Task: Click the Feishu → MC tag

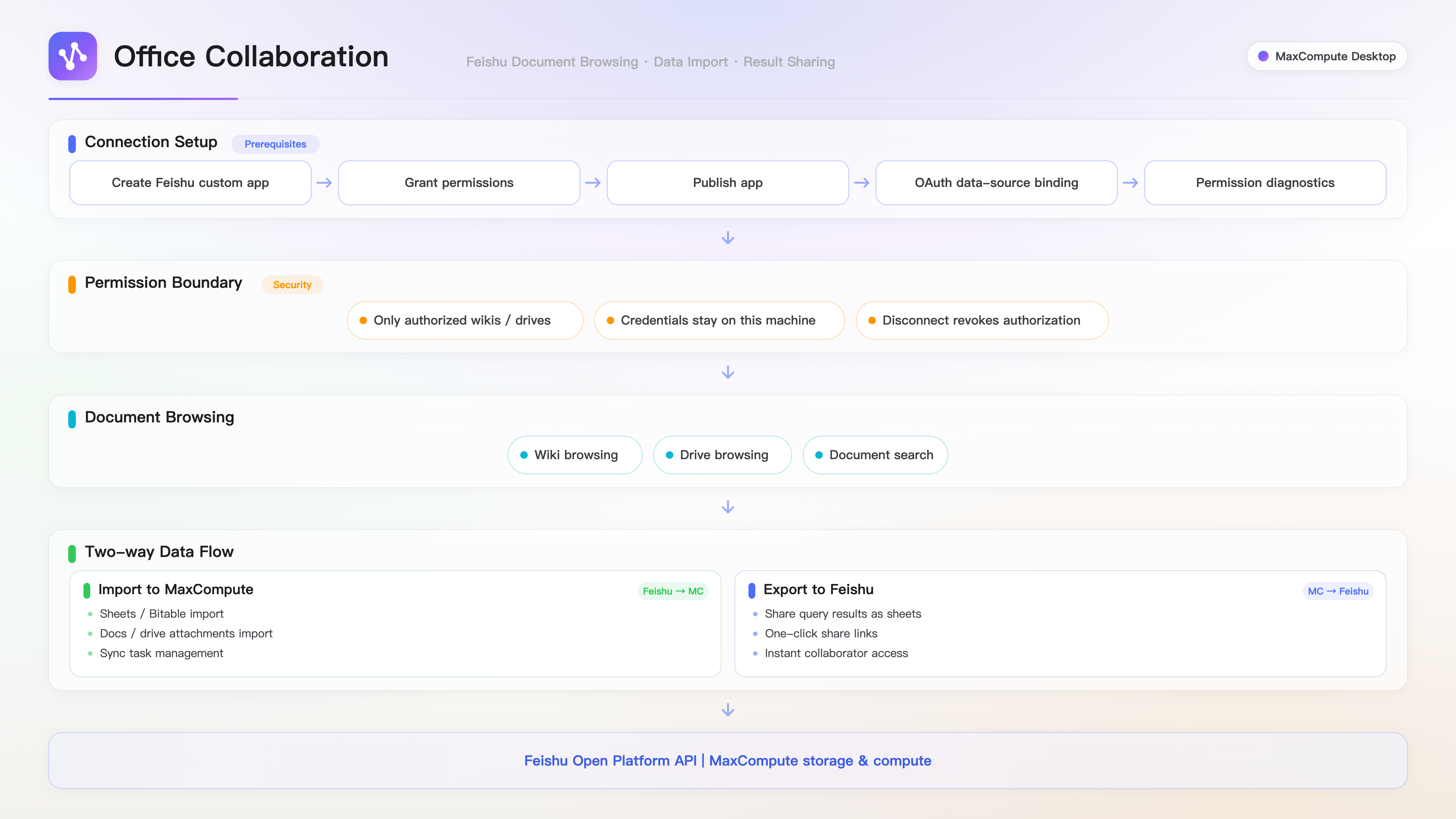Action: (673, 591)
